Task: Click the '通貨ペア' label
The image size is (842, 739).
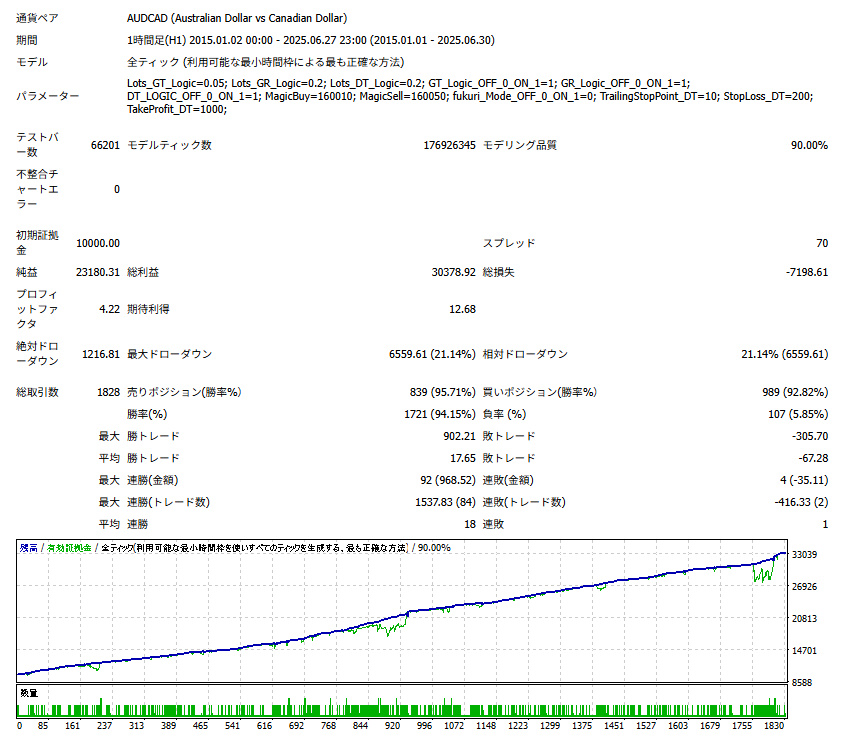Action: (x=37, y=18)
